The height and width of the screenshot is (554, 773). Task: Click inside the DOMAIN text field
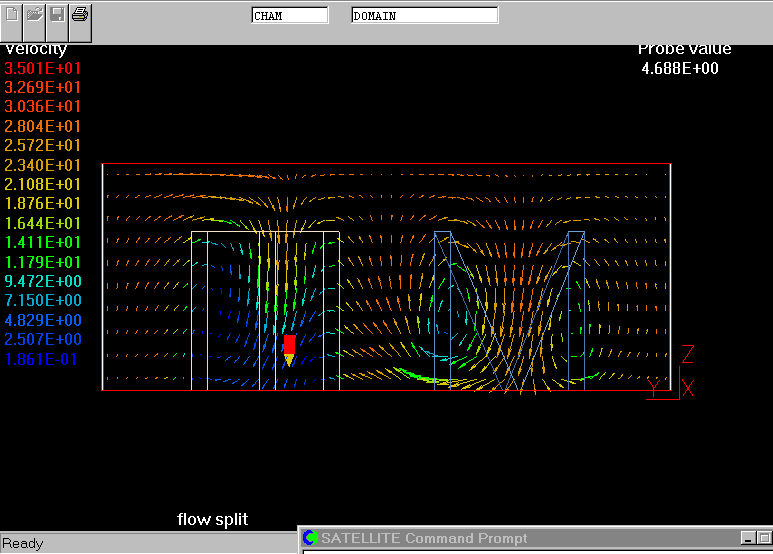click(x=424, y=16)
